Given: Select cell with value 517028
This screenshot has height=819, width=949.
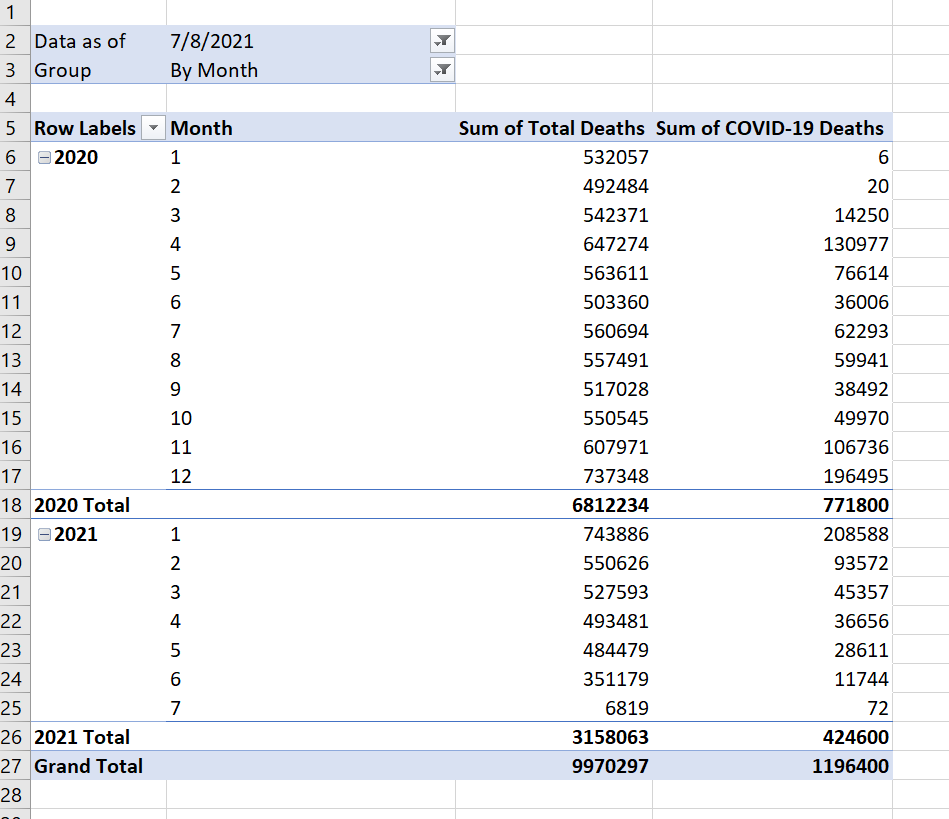Looking at the screenshot, I should [554, 389].
